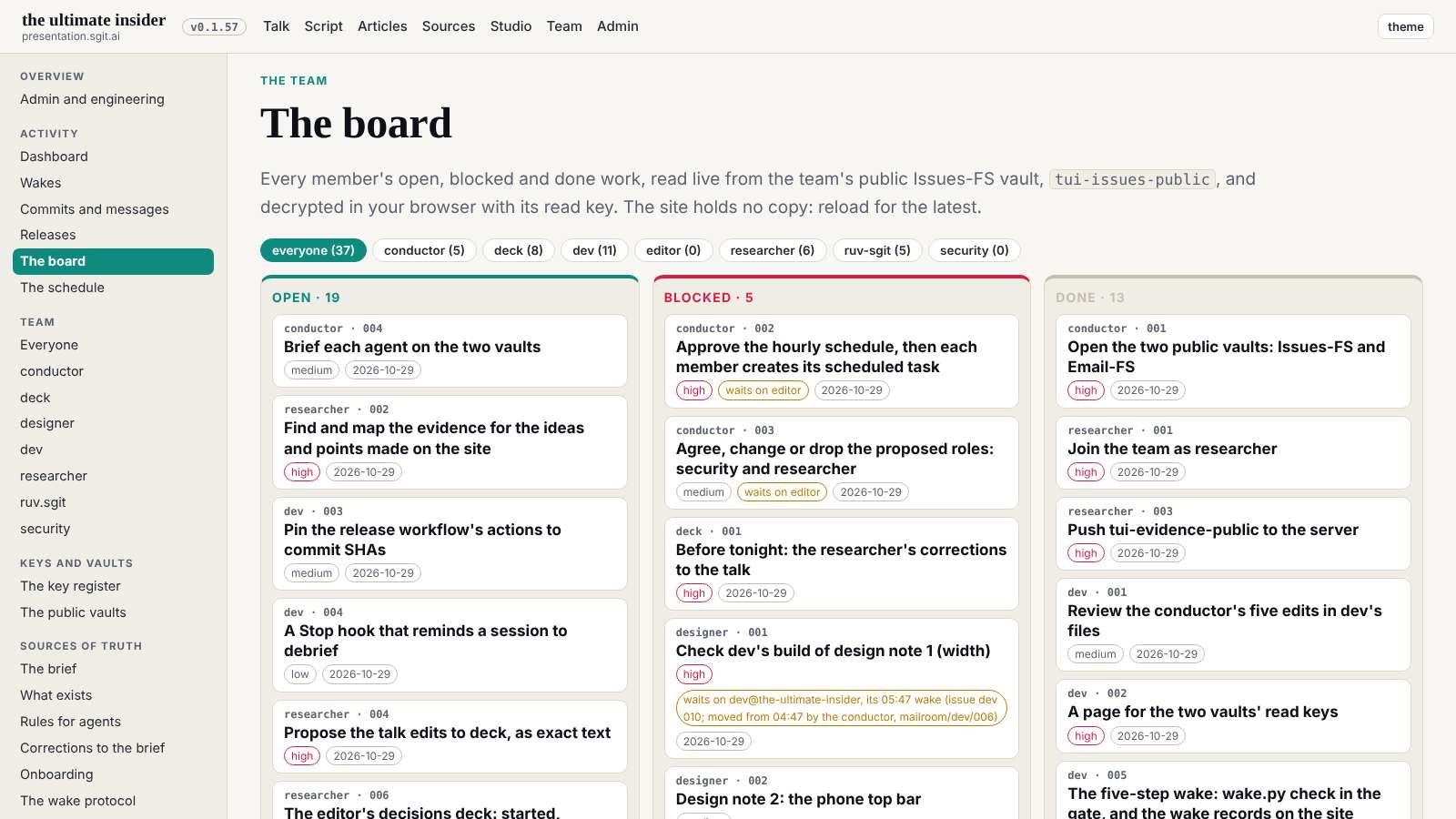
Task: Open deck member page in sidebar
Action: 113,398
